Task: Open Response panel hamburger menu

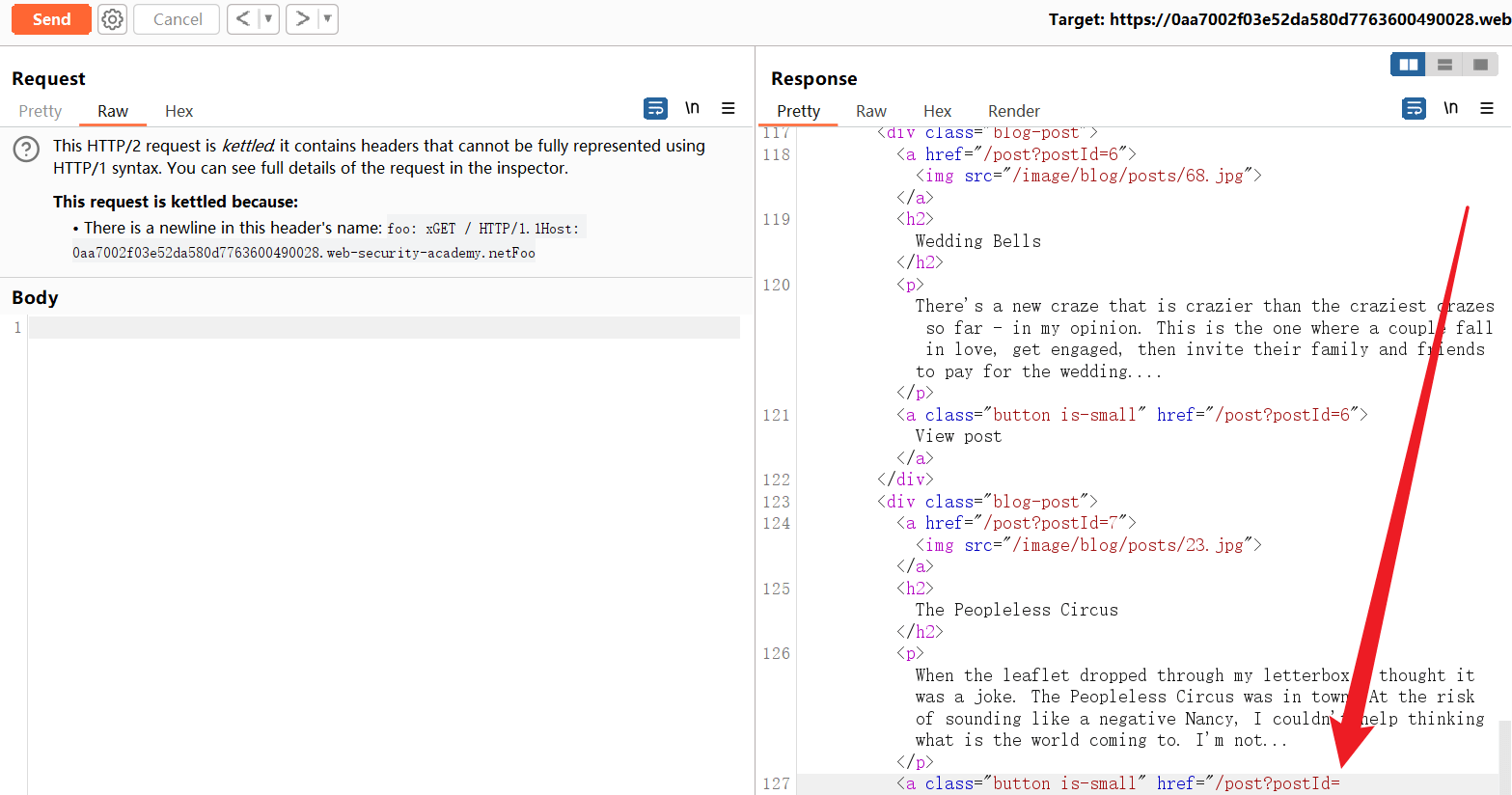Action: pos(1487,108)
